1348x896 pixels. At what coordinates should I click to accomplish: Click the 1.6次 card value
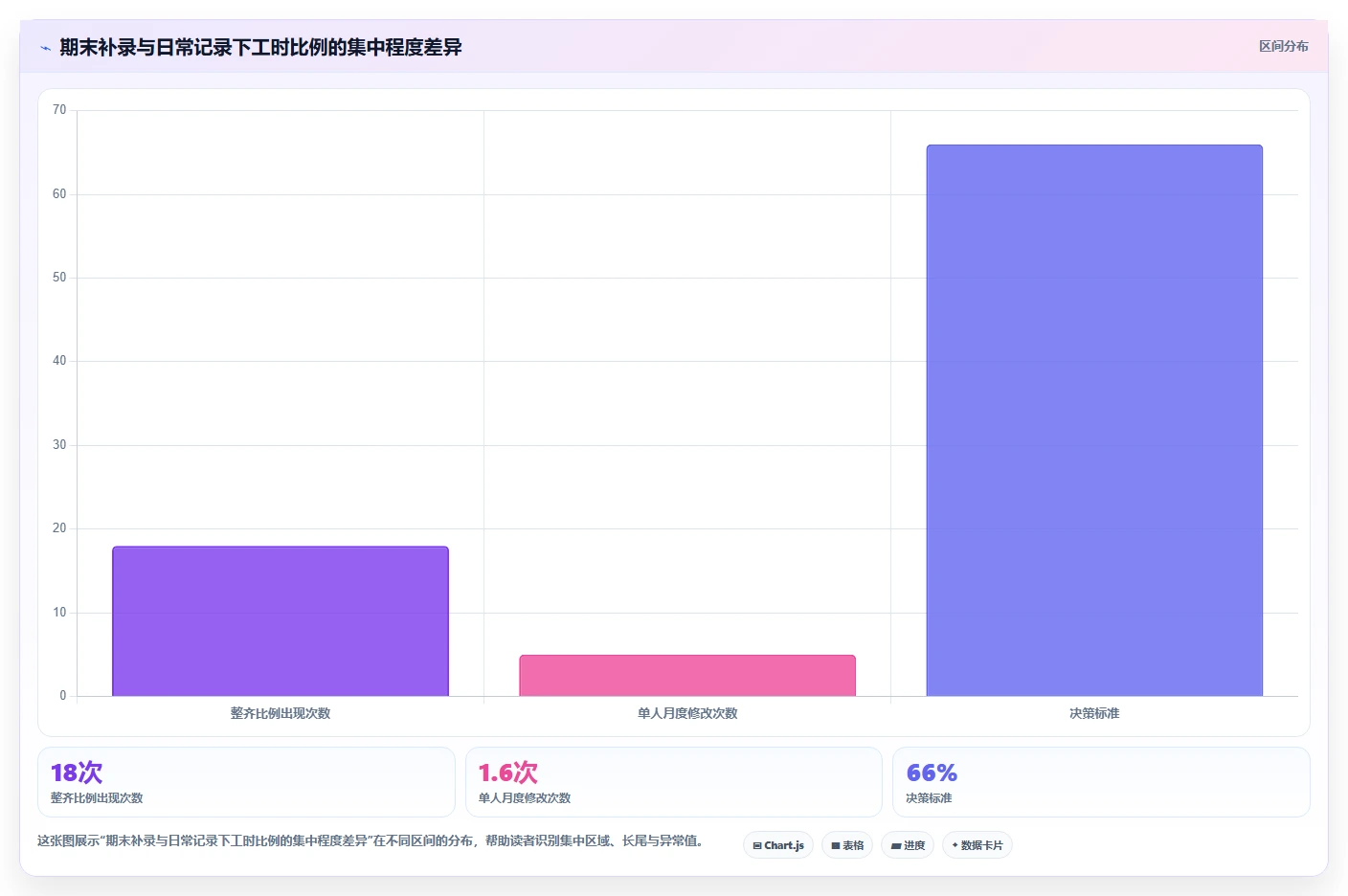tap(507, 773)
